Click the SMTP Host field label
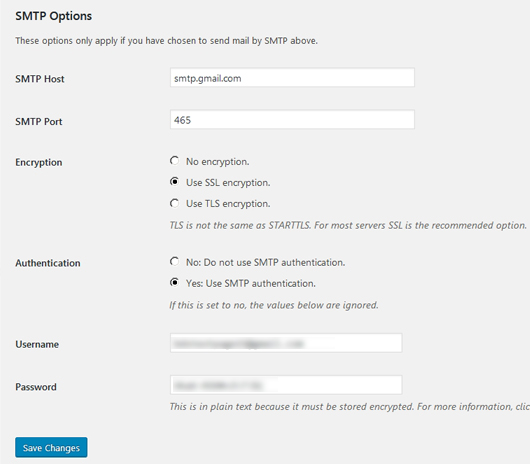Viewport: 530px width, 464px height. (x=40, y=79)
